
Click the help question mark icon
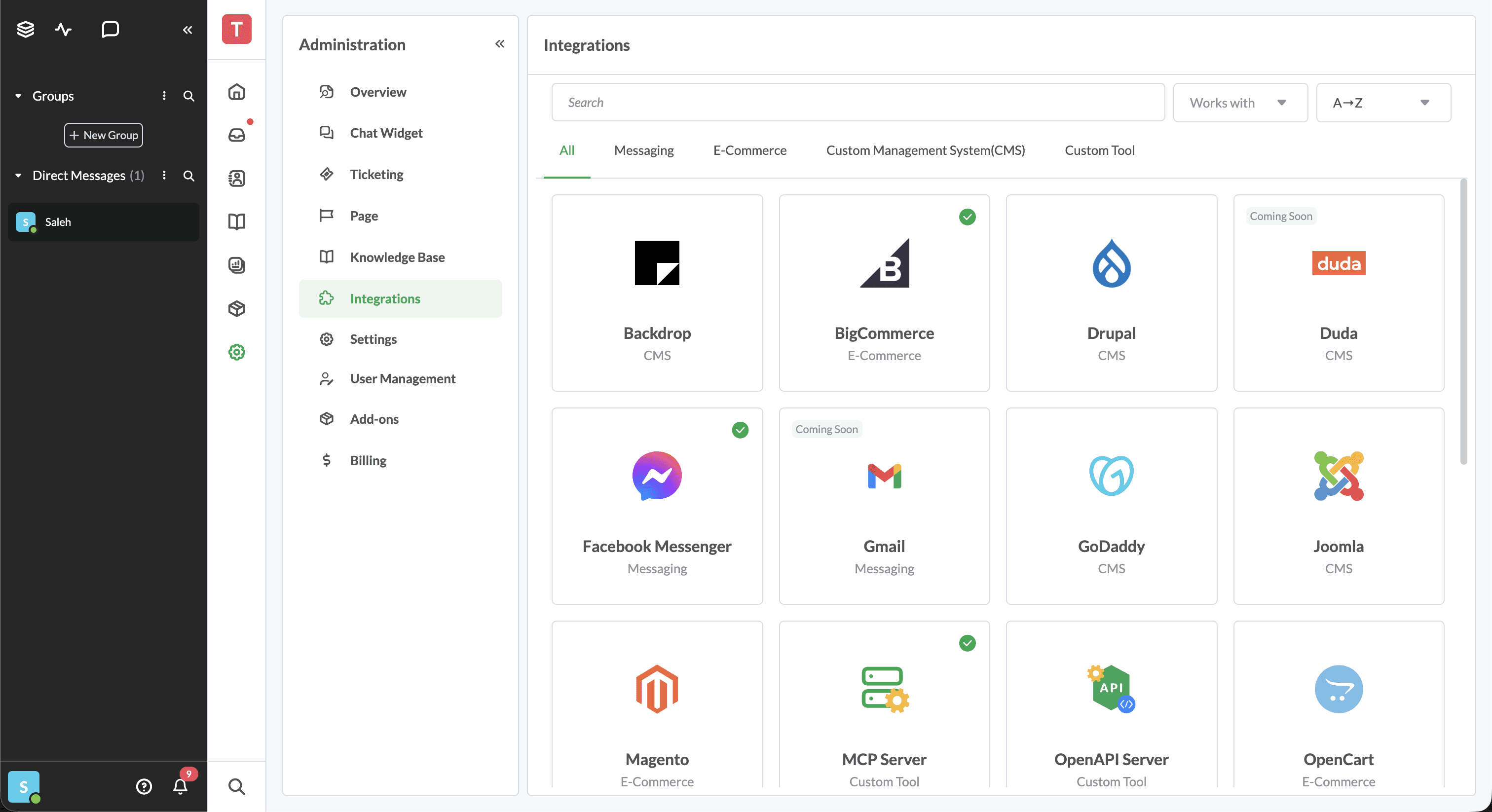coord(144,786)
